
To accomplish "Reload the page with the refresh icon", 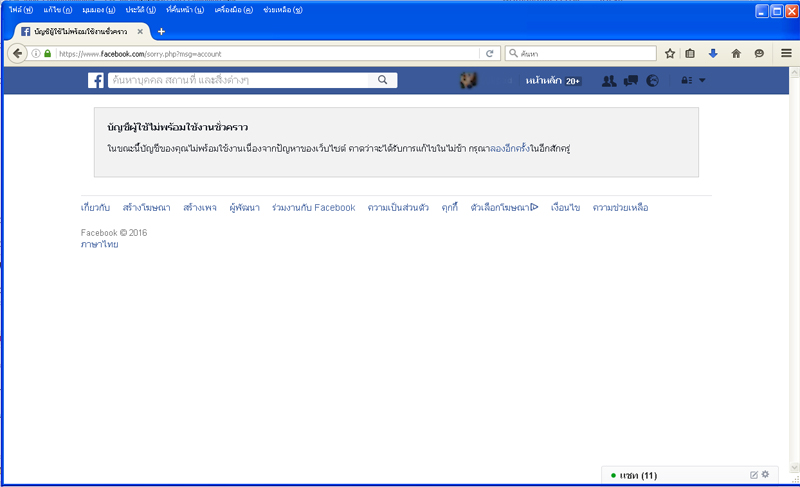I will (x=490, y=54).
